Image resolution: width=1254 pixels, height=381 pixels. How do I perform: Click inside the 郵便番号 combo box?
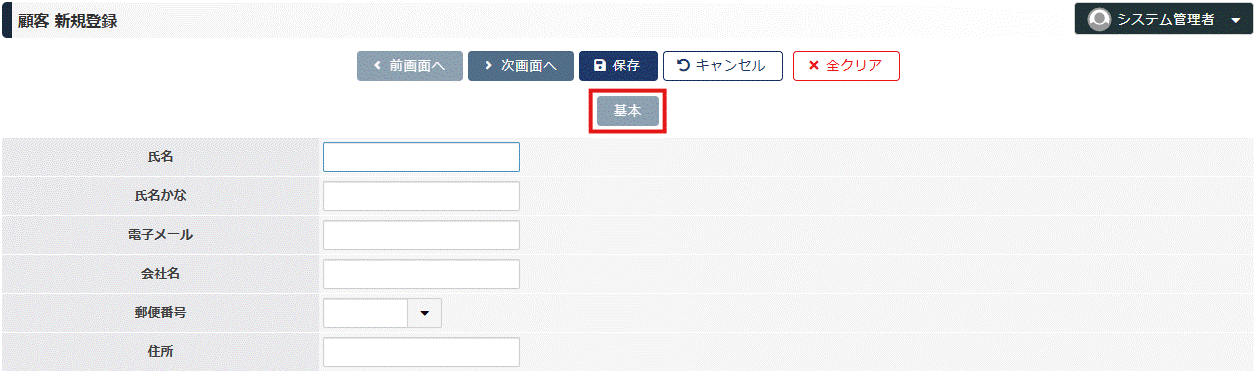pyautogui.click(x=365, y=313)
